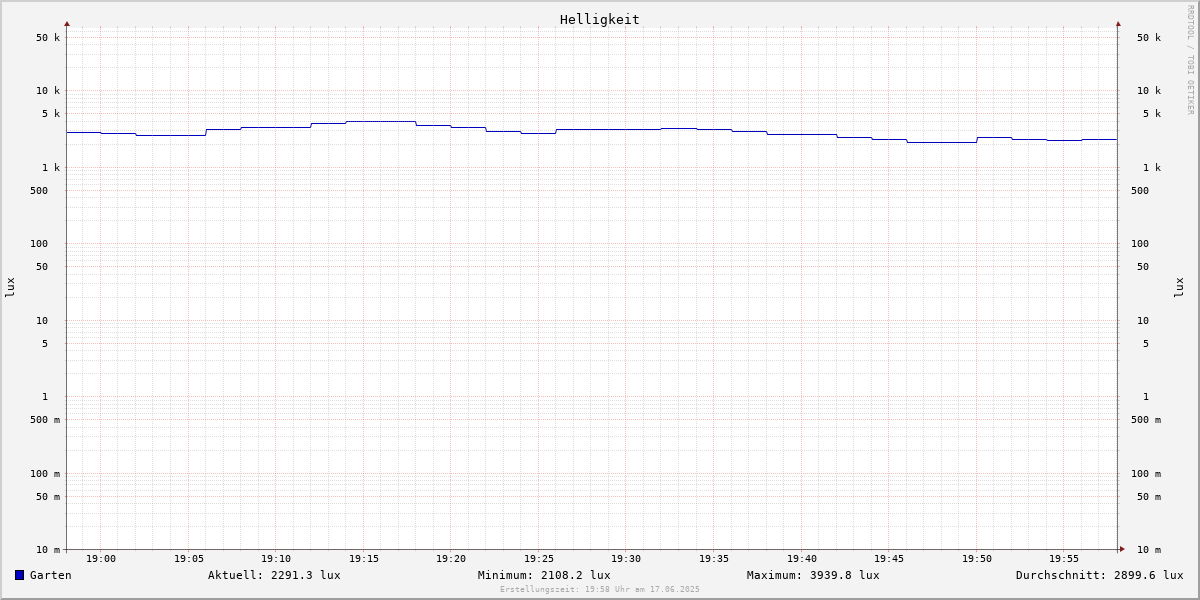The image size is (1200, 600).
Task: Click the Garten legend label
Action: point(51,575)
